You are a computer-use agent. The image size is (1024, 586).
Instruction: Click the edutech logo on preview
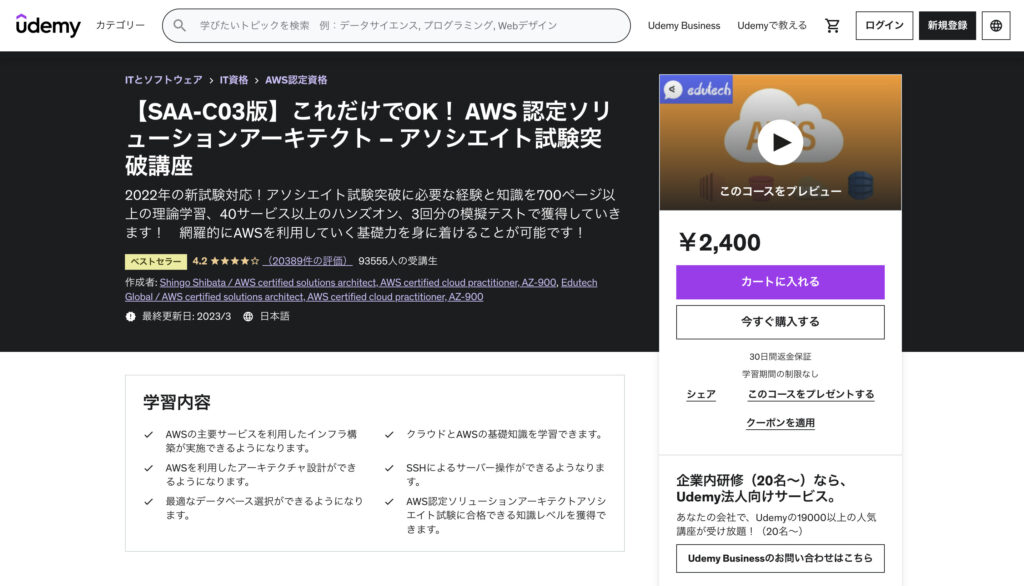pos(697,90)
